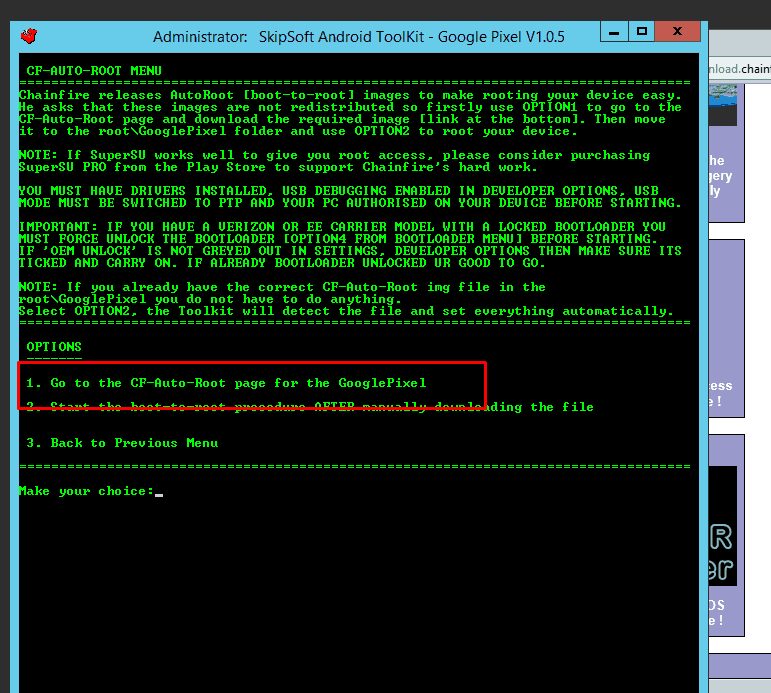The image size is (771, 693).
Task: Select option 1 'Go to the CF-Auto-Root page'
Action: [226, 383]
